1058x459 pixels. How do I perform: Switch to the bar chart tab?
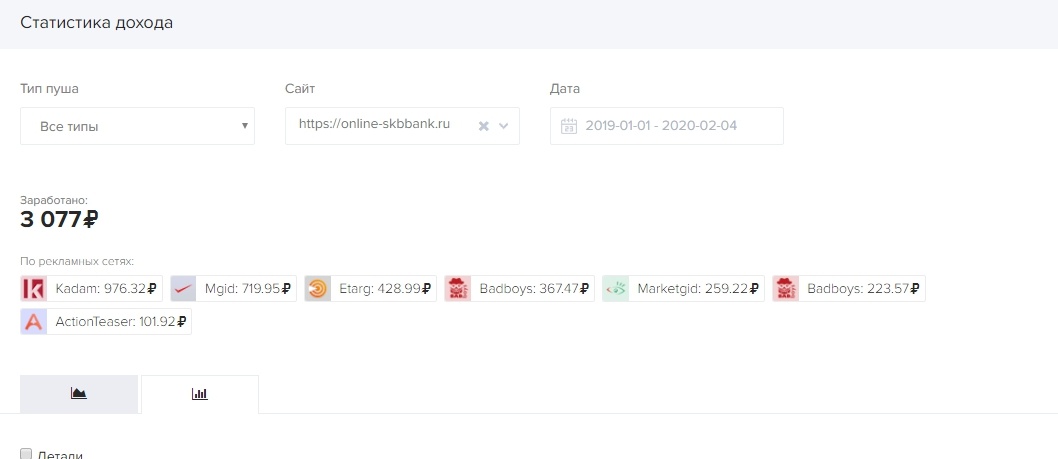click(200, 394)
